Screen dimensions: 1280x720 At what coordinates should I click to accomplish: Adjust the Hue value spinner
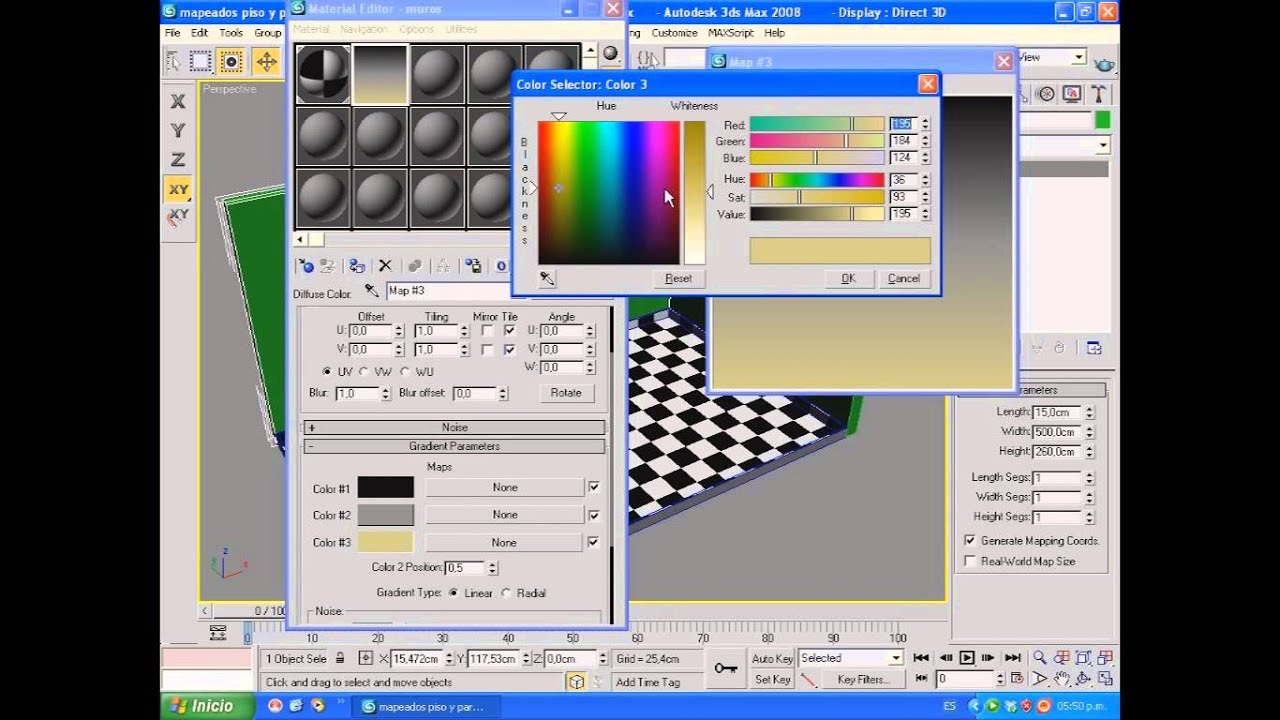click(925, 179)
